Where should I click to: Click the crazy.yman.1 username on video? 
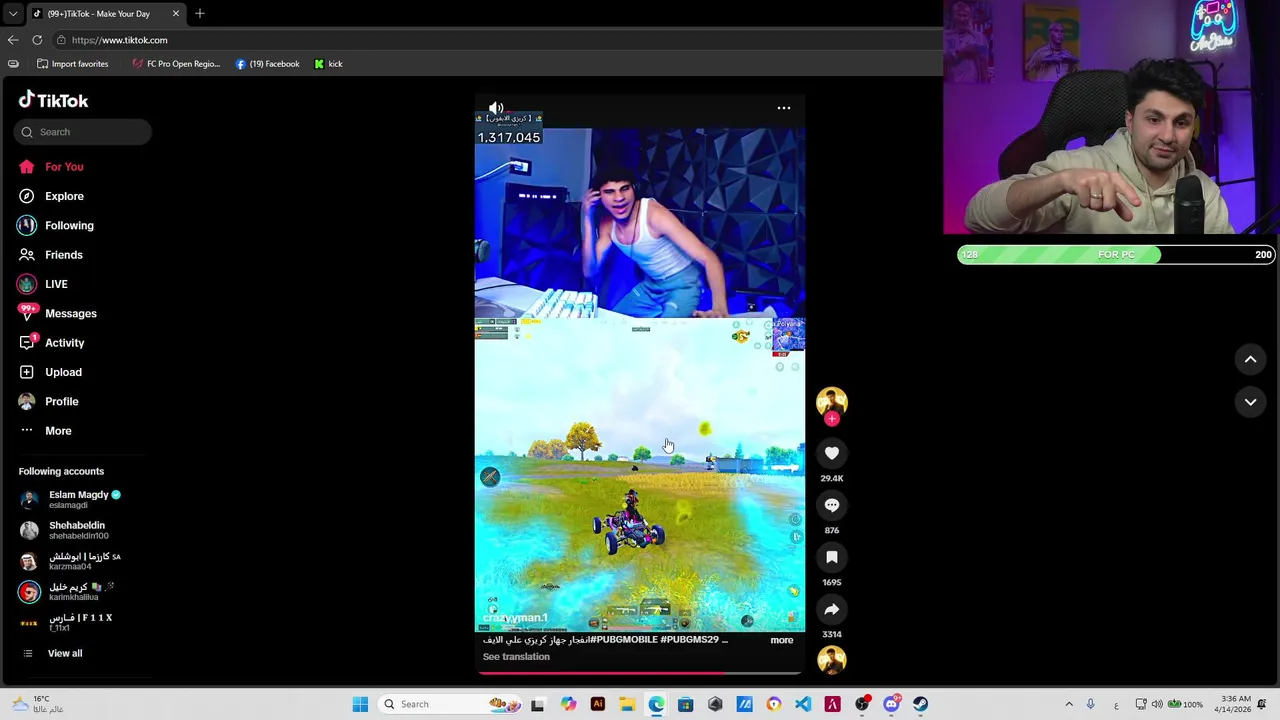[x=515, y=618]
